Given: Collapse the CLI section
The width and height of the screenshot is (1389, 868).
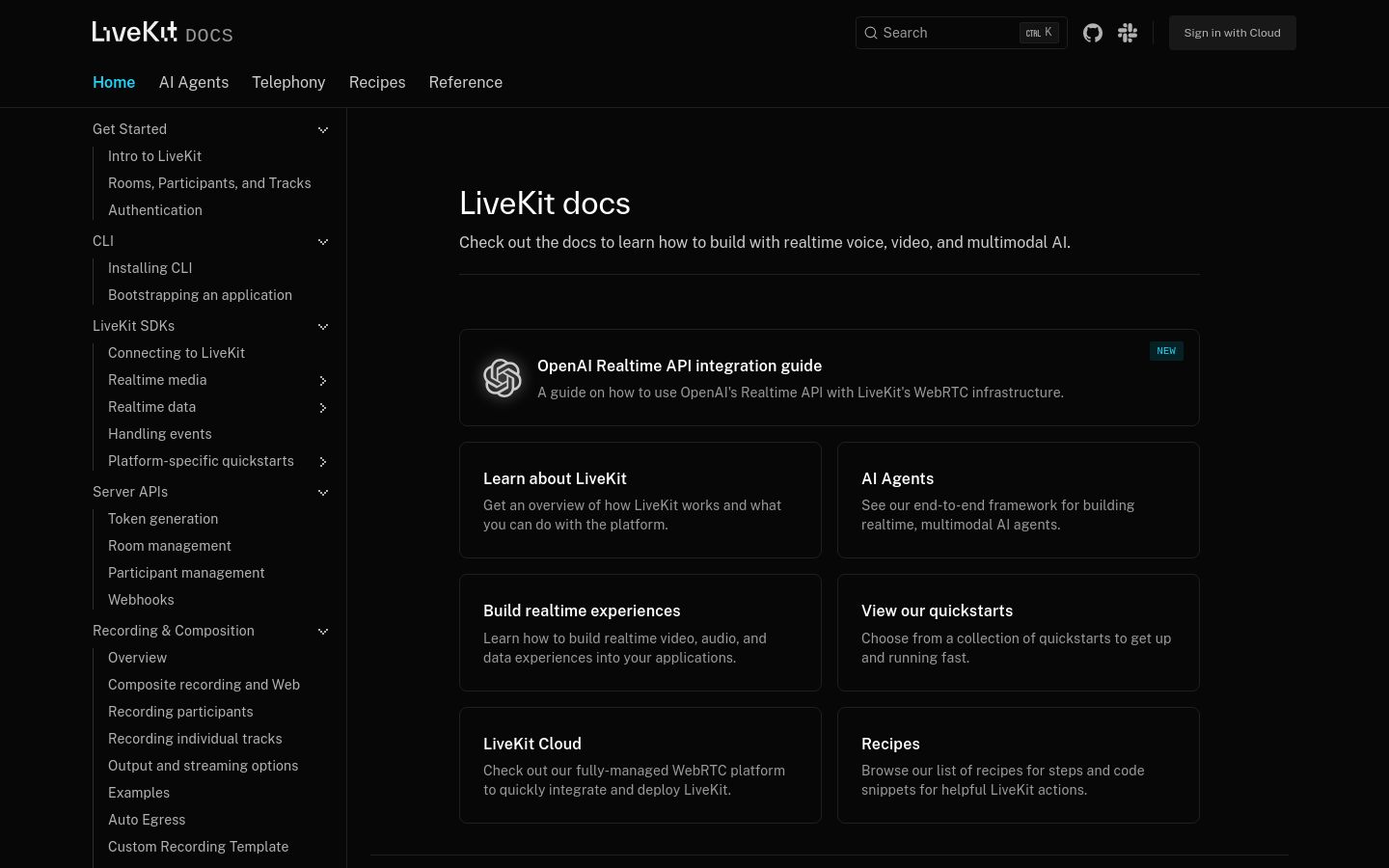Looking at the screenshot, I should (323, 242).
